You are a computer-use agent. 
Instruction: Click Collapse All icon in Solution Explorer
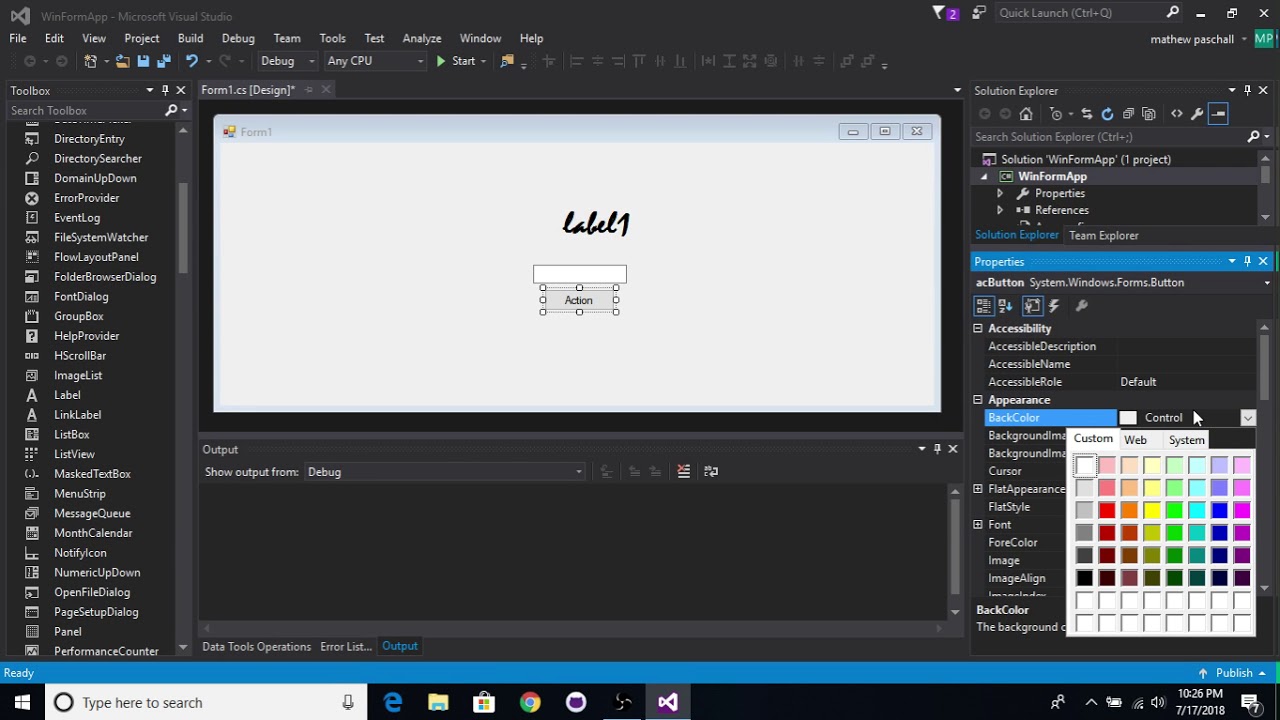(1128, 114)
